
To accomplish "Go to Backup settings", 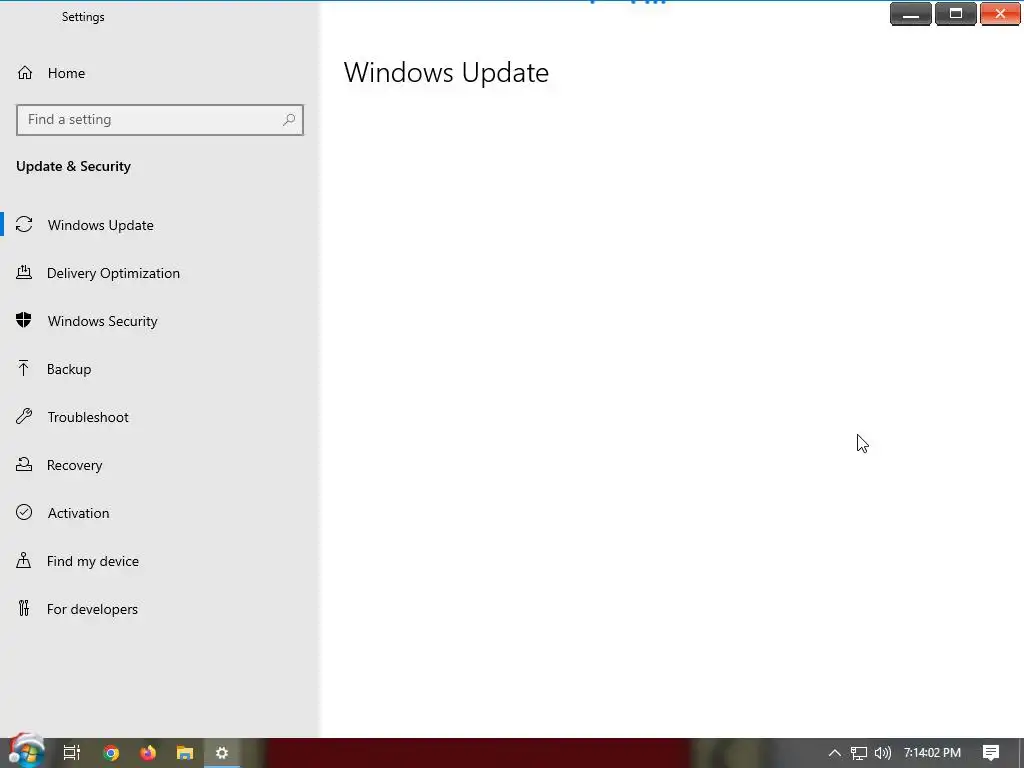I will pyautogui.click(x=160, y=369).
